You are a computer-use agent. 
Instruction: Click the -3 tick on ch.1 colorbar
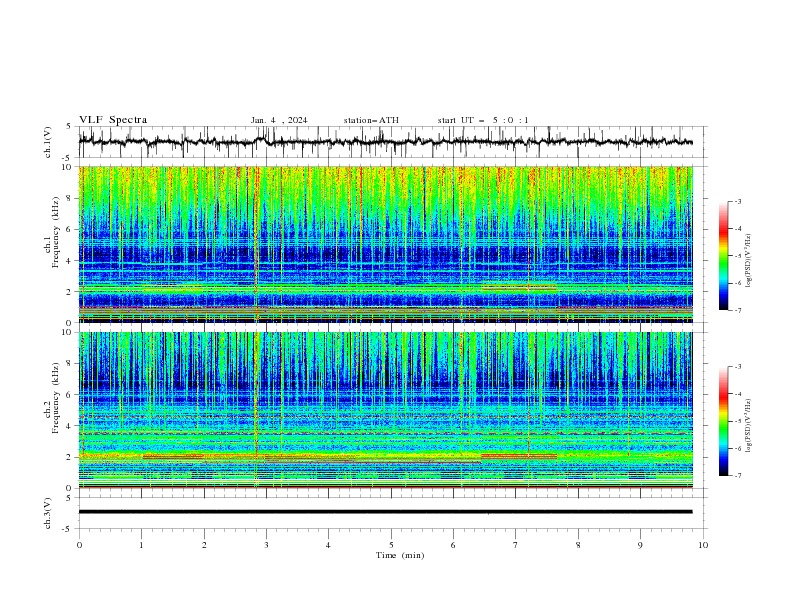pyautogui.click(x=737, y=201)
